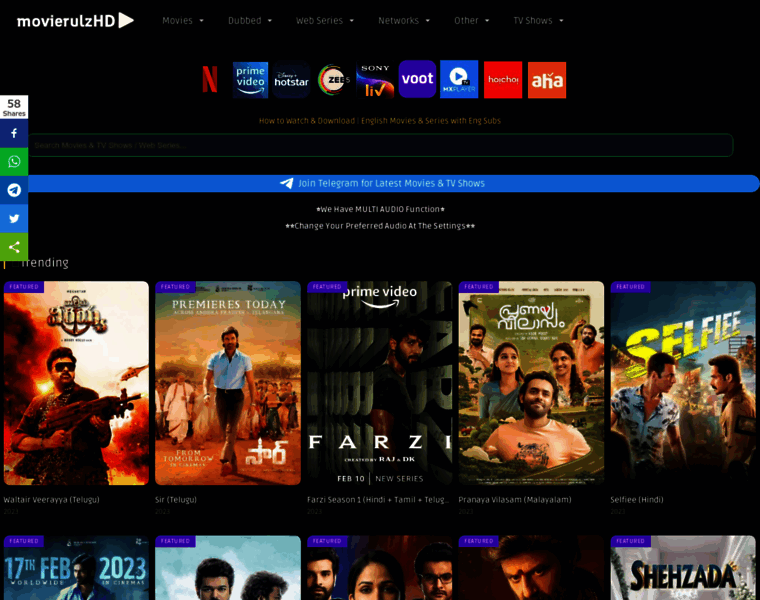Share the page via Telegram sidebar icon
760x600 pixels.
pyautogui.click(x=14, y=190)
